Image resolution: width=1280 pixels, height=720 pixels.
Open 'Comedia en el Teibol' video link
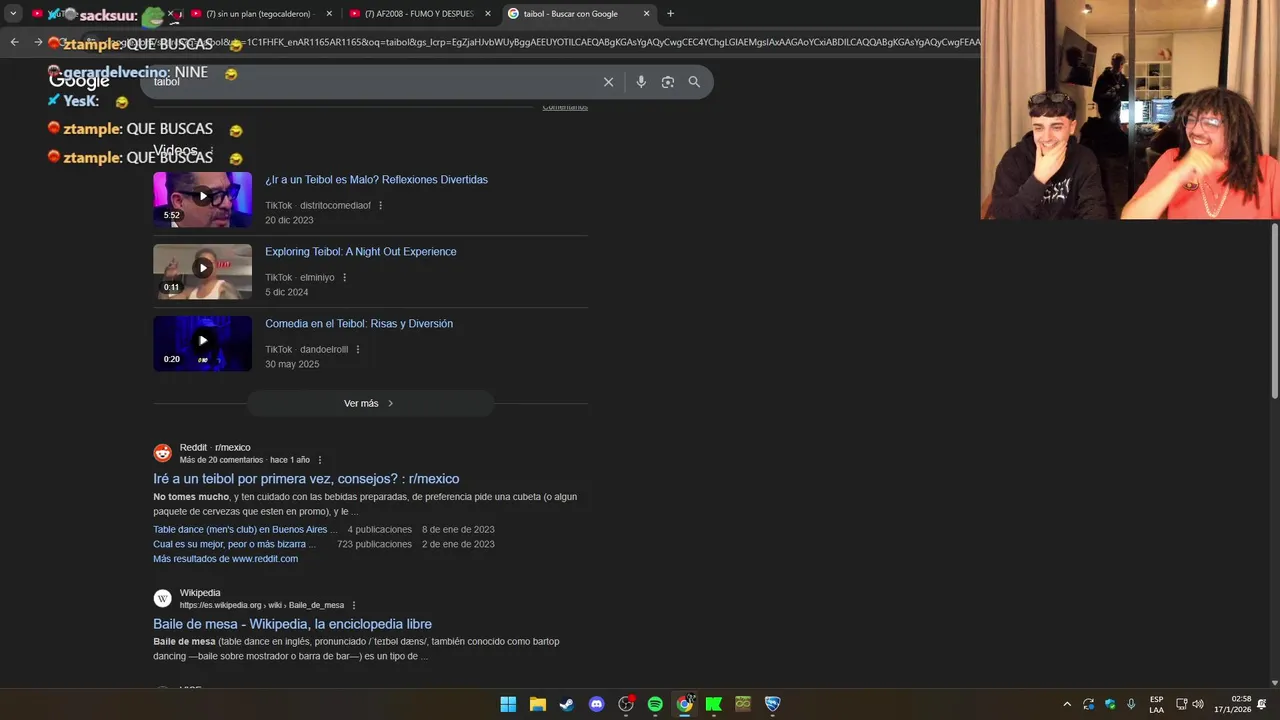(359, 324)
